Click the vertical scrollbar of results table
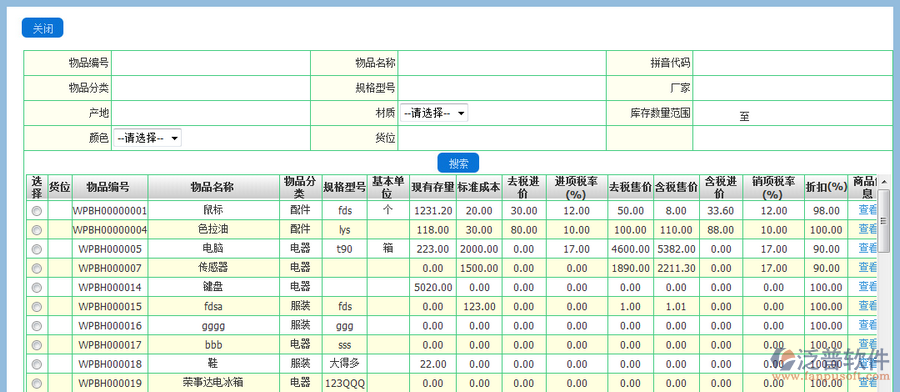This screenshot has width=900, height=392. tap(885, 287)
